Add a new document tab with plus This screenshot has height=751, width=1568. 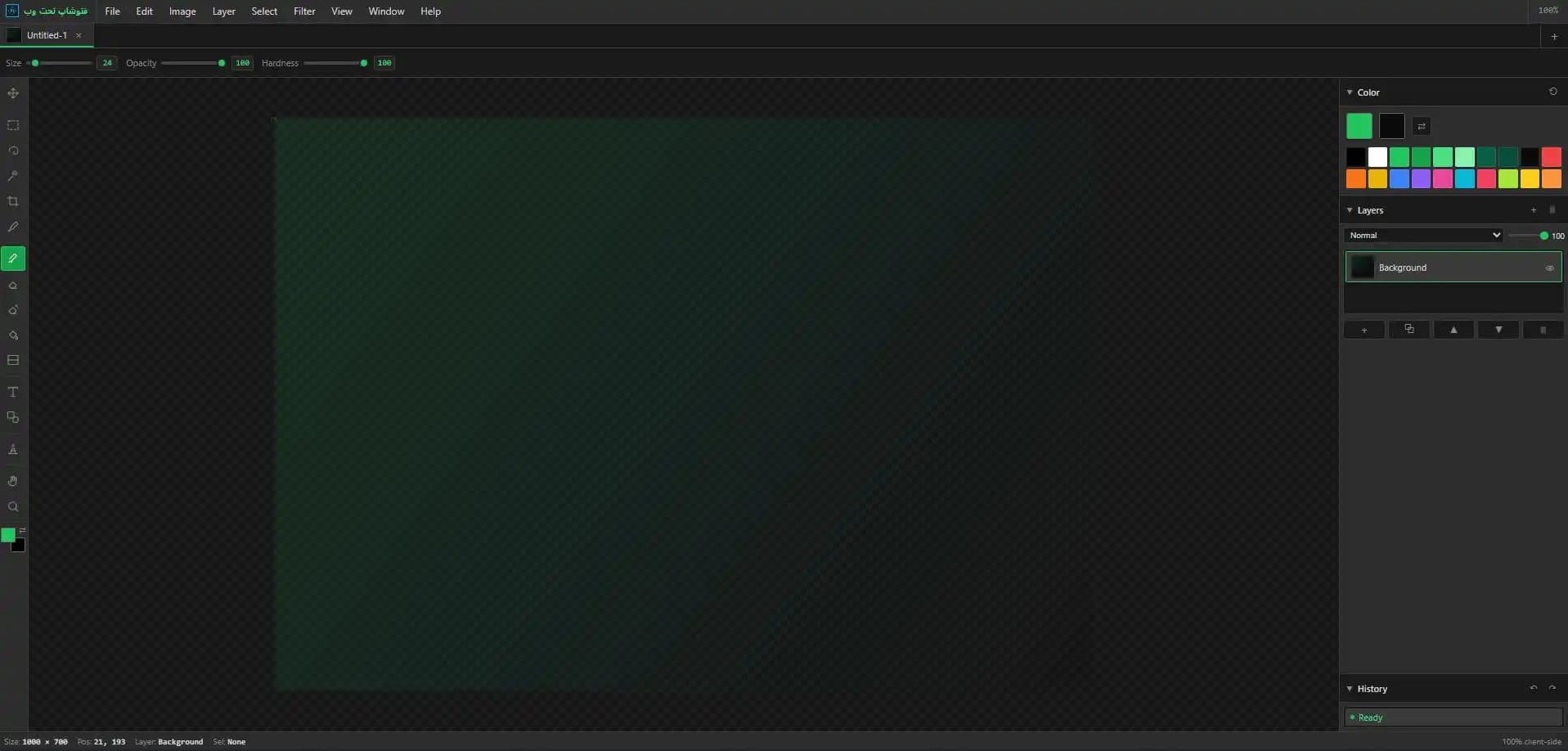1554,36
